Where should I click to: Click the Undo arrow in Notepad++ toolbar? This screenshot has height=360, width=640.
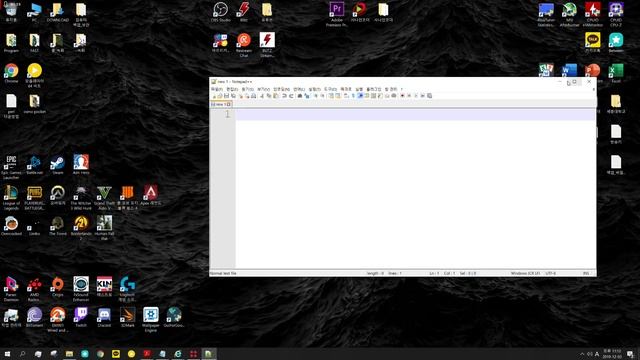pyautogui.click(x=284, y=96)
